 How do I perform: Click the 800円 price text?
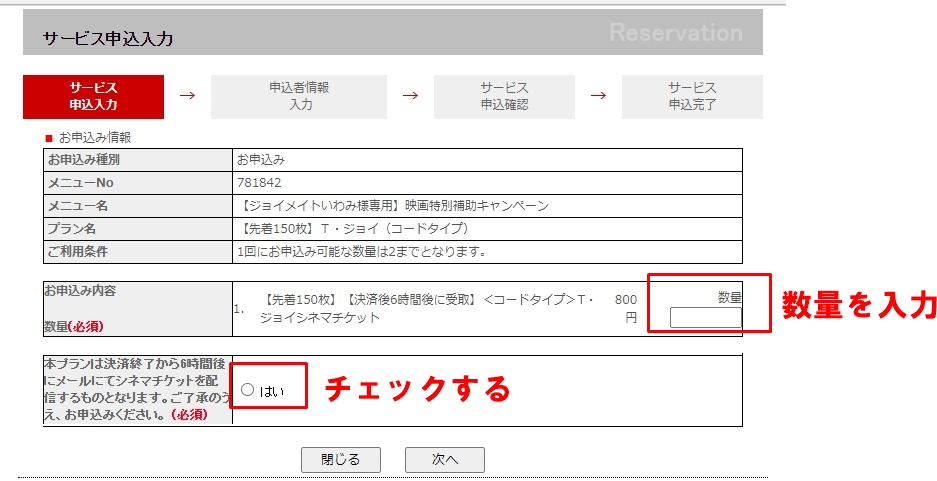[x=626, y=308]
